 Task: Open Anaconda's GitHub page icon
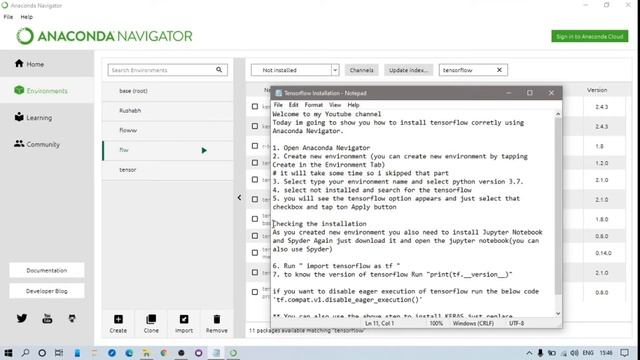pyautogui.click(x=72, y=318)
